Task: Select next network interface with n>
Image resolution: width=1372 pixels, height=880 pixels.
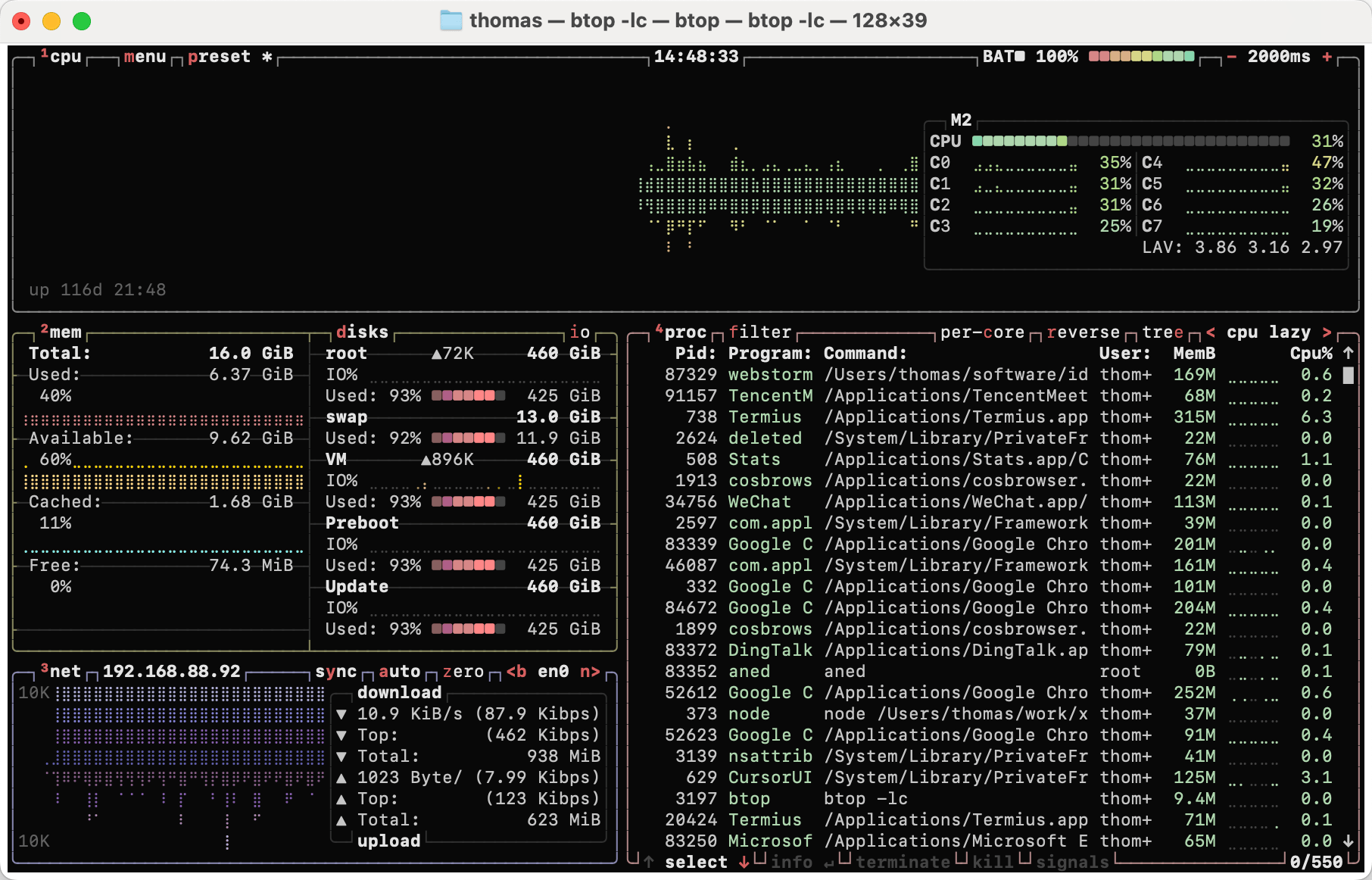Action: pos(590,671)
